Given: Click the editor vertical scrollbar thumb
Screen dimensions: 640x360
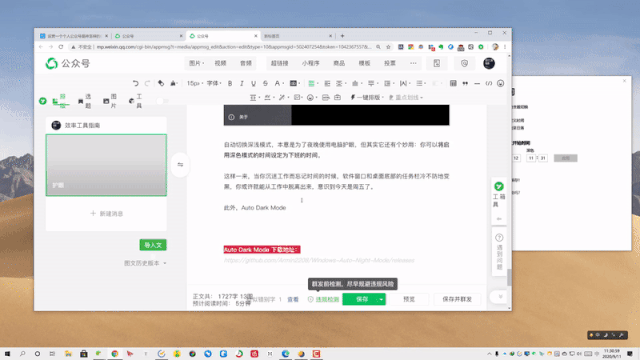Looking at the screenshot, I should [509, 278].
